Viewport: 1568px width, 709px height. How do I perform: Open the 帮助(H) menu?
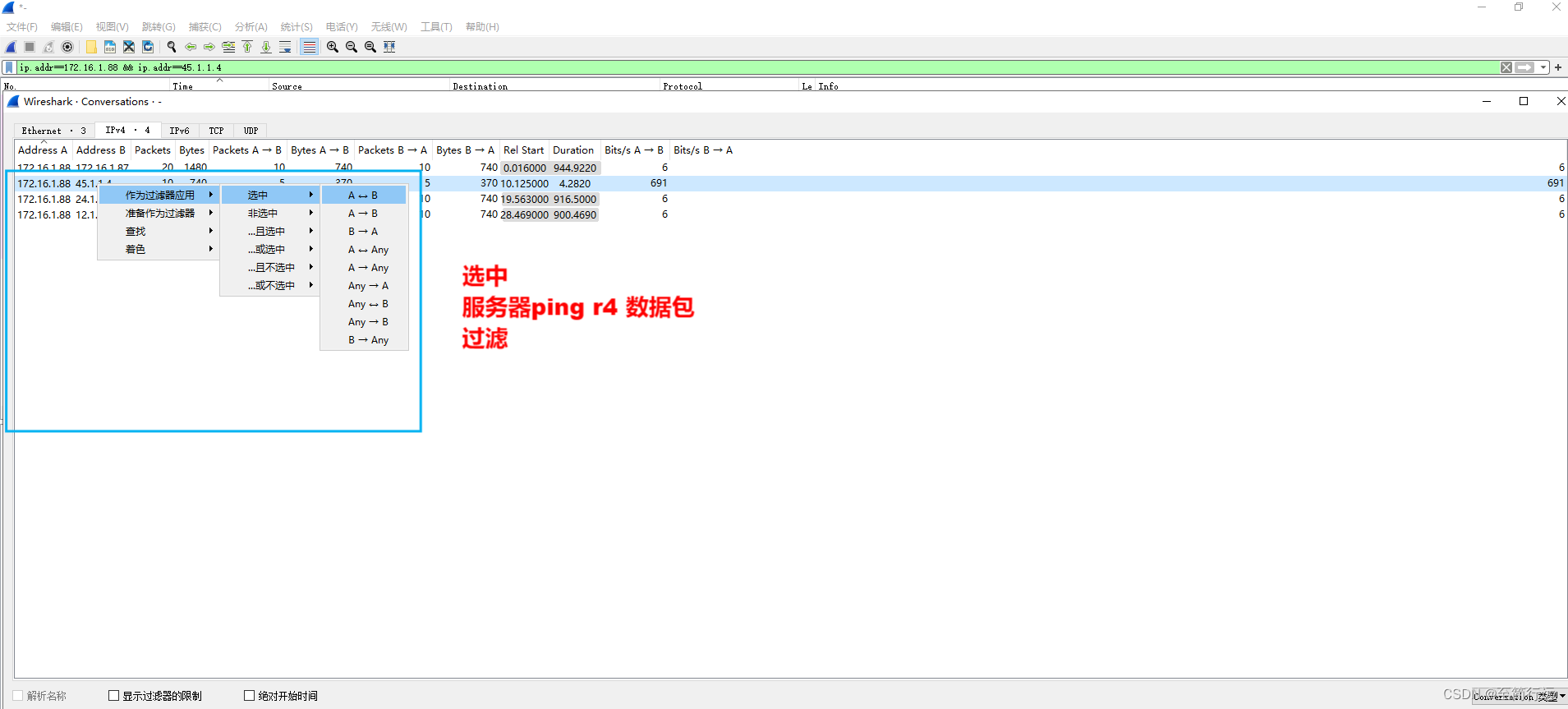482,27
